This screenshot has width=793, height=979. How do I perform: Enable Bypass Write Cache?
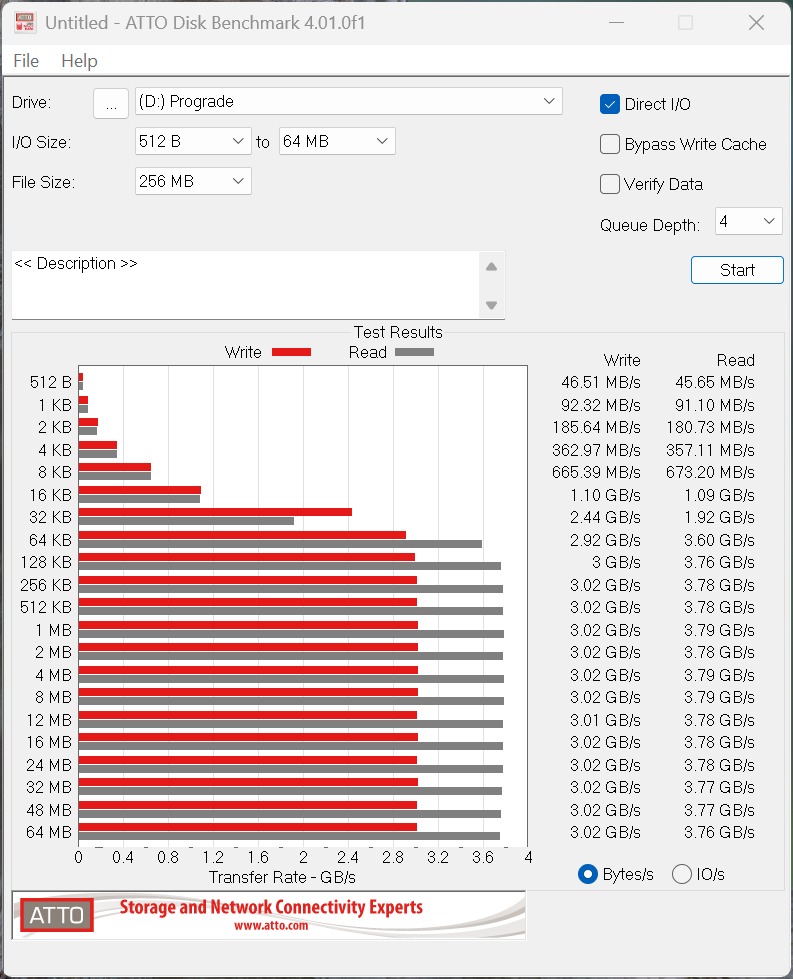coord(610,144)
